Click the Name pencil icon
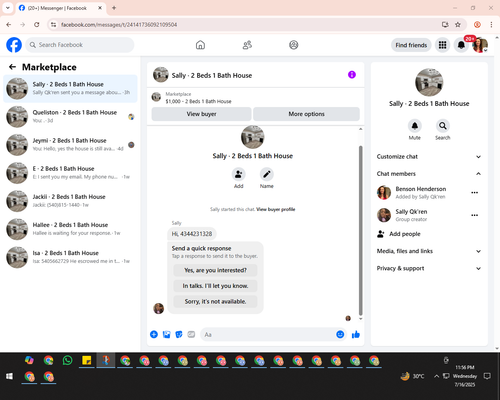Viewport: 500px width, 400px height. pyautogui.click(x=267, y=174)
